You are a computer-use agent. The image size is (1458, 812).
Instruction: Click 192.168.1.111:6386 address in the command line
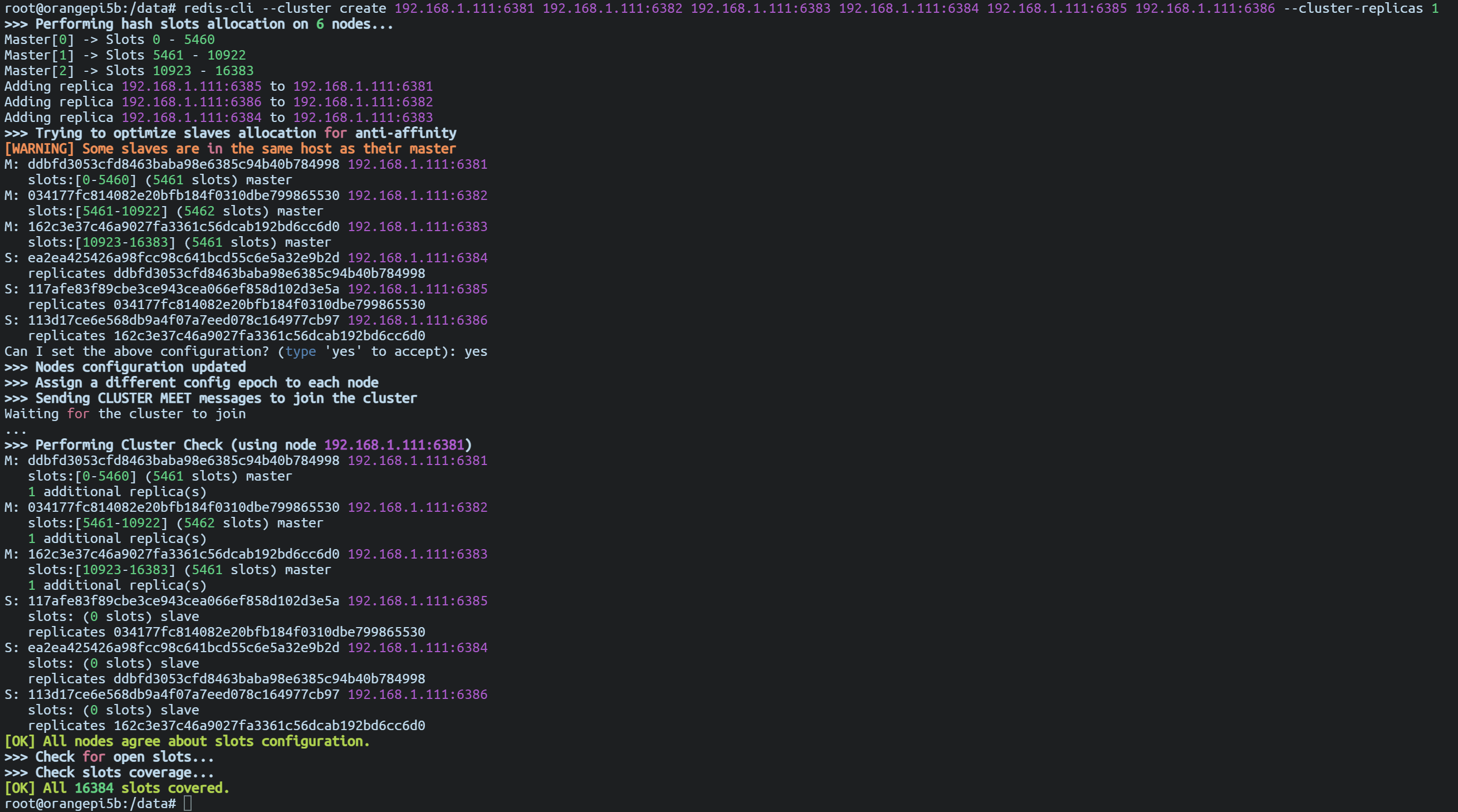pos(1205,8)
